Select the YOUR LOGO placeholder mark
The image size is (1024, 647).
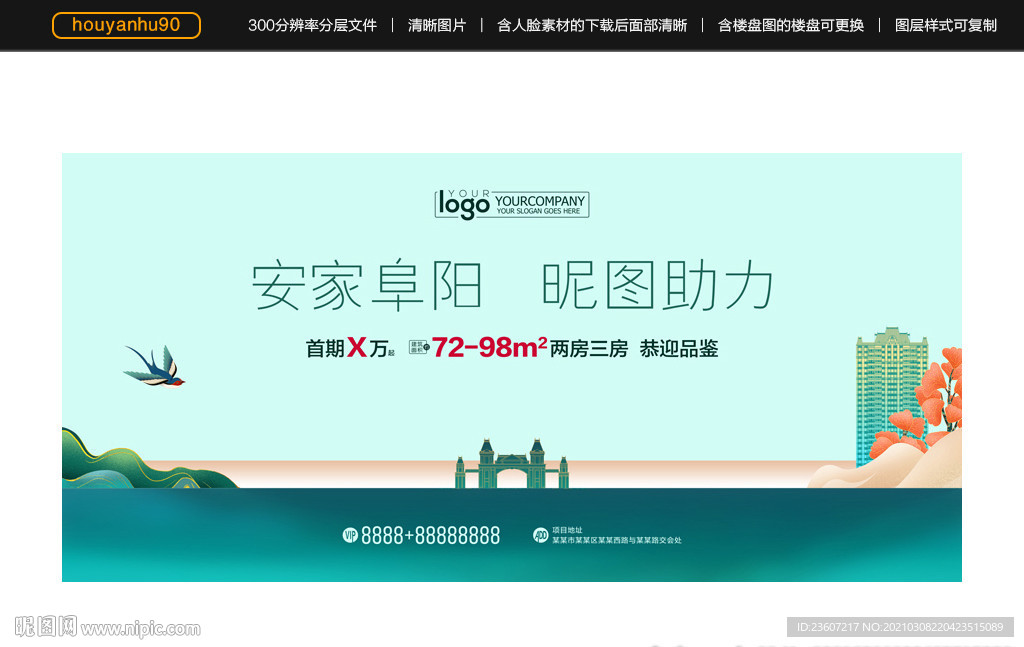click(510, 203)
